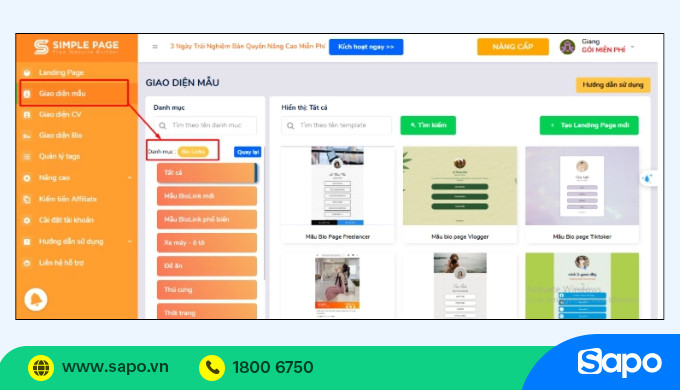Click the Cài đặt tài khoản gear icon
The width and height of the screenshot is (680, 390).
click(x=27, y=220)
